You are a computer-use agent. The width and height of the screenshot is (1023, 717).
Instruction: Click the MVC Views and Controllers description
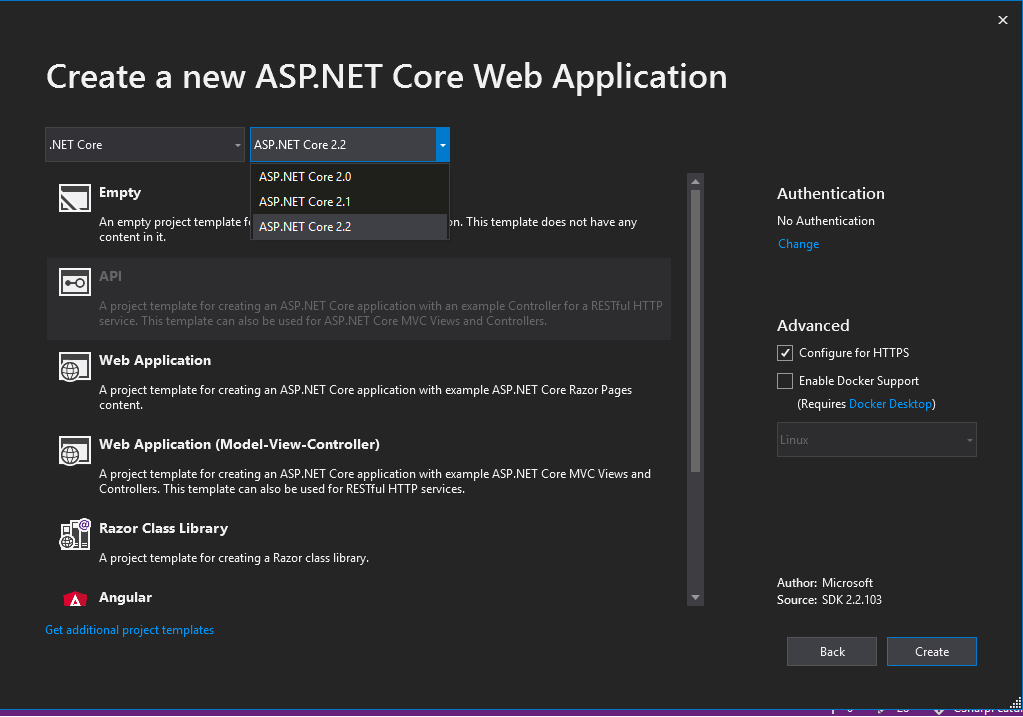pyautogui.click(x=375, y=481)
